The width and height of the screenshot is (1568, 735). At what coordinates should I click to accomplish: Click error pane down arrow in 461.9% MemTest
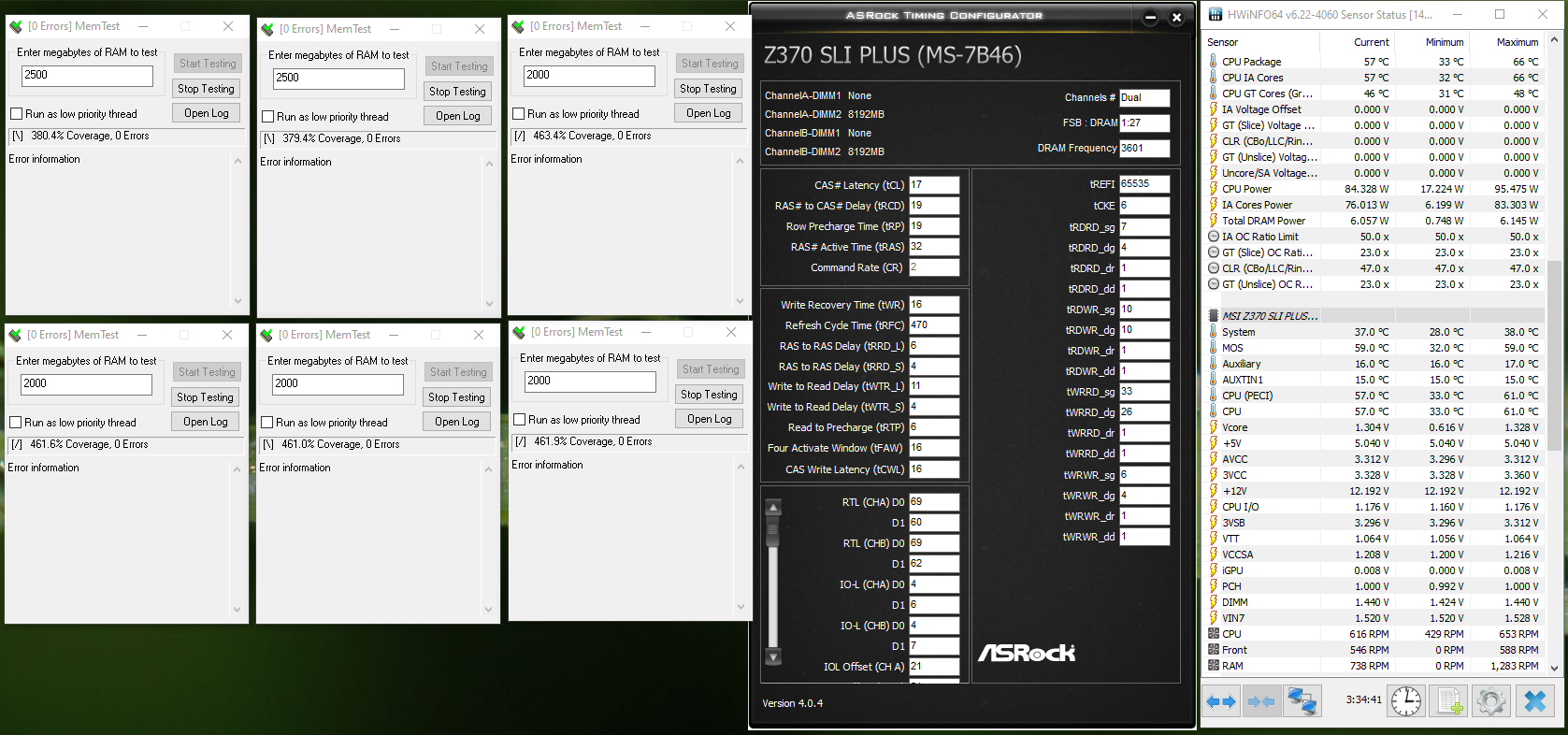click(x=741, y=607)
